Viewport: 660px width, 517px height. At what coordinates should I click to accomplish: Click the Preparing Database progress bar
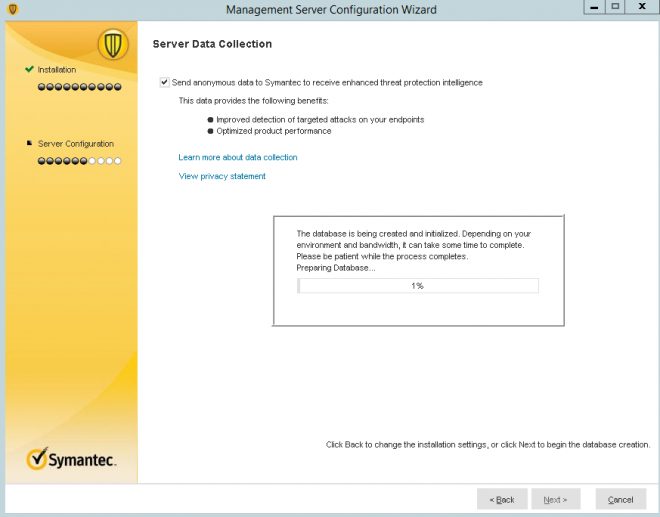(418, 286)
